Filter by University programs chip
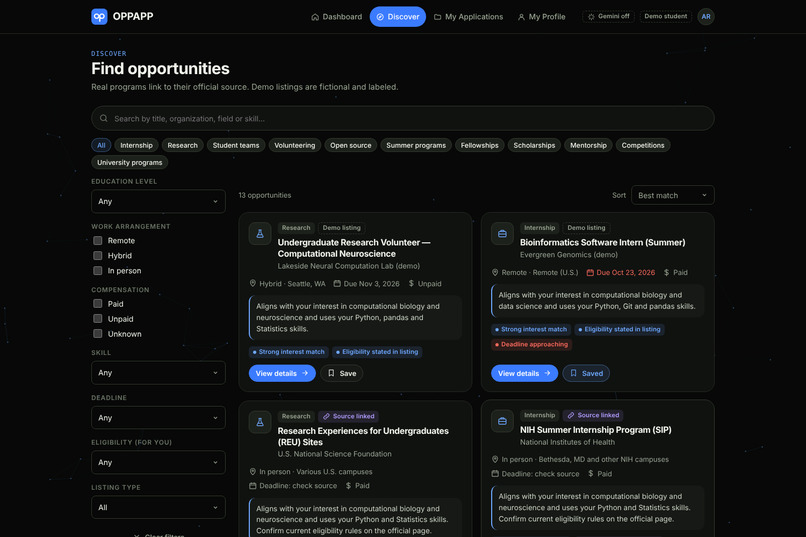Screen dimensions: 806x537 tap(130, 162)
